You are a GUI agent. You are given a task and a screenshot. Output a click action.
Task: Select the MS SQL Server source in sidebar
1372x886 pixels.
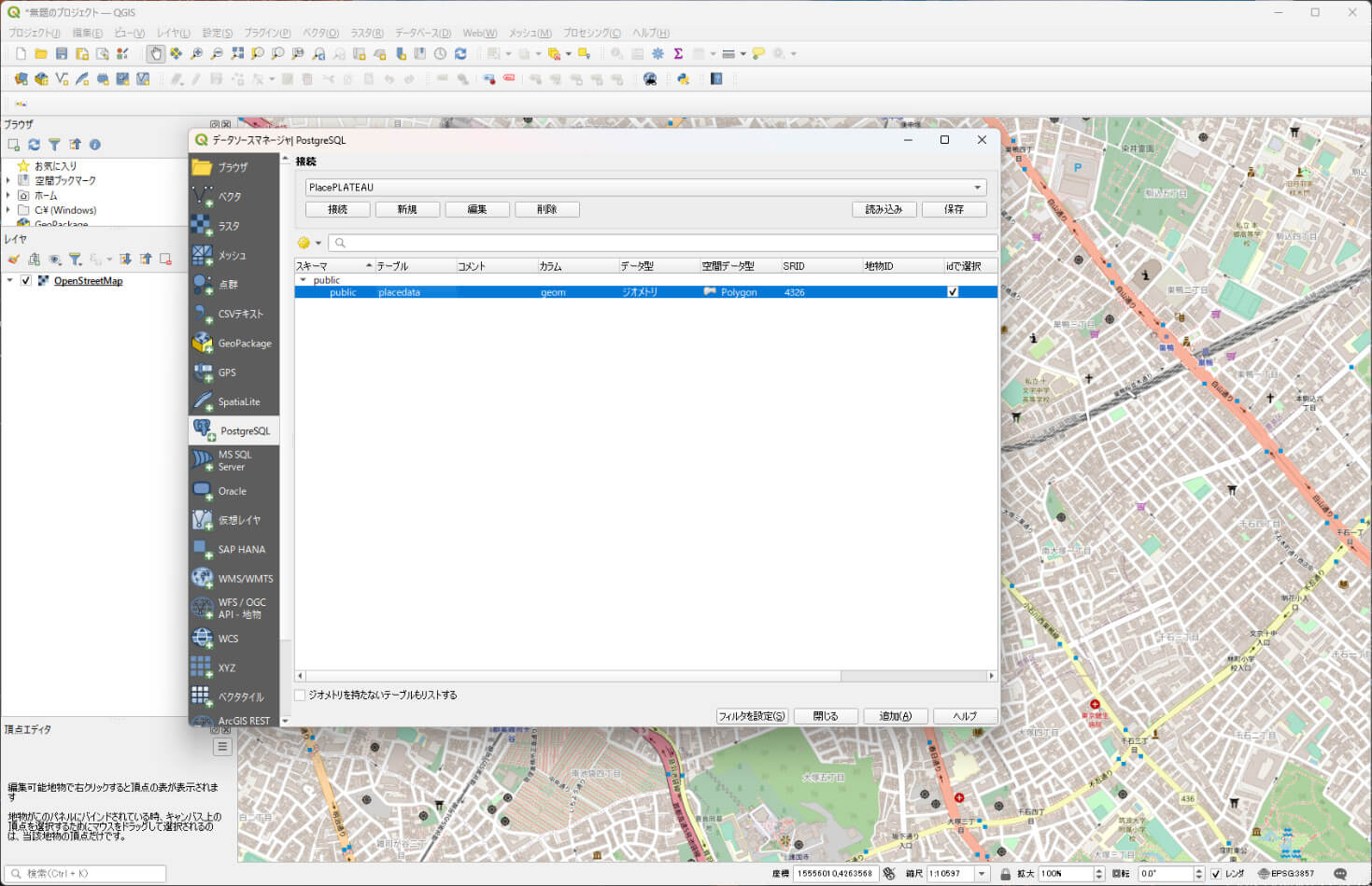point(233,460)
